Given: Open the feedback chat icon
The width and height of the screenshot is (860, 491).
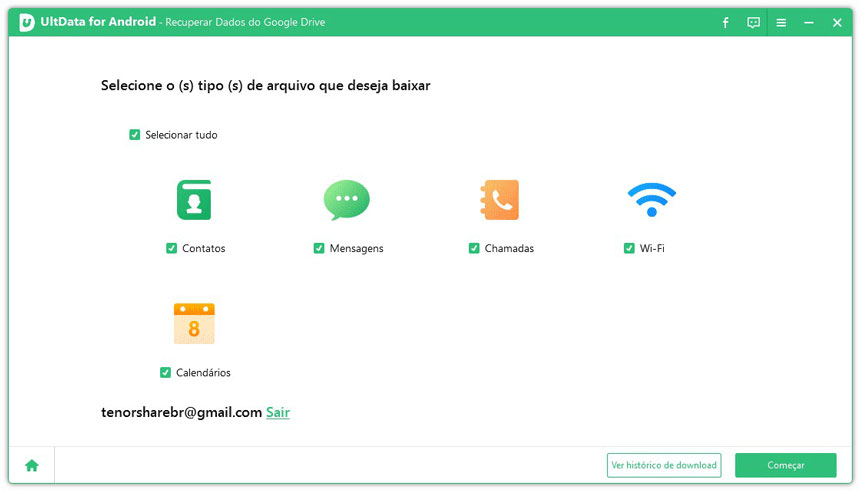Looking at the screenshot, I should click(754, 22).
